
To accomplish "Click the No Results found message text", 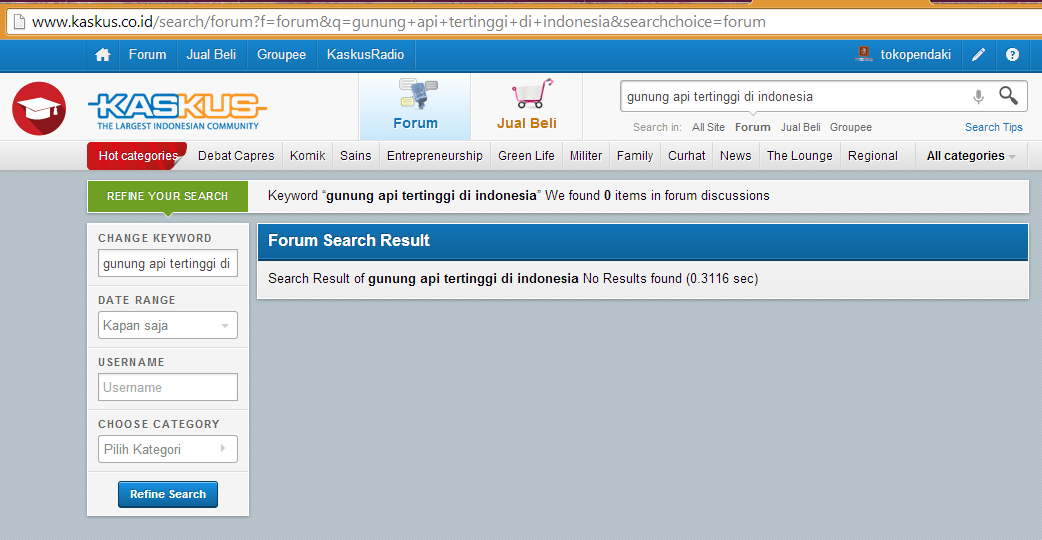I will [x=632, y=278].
